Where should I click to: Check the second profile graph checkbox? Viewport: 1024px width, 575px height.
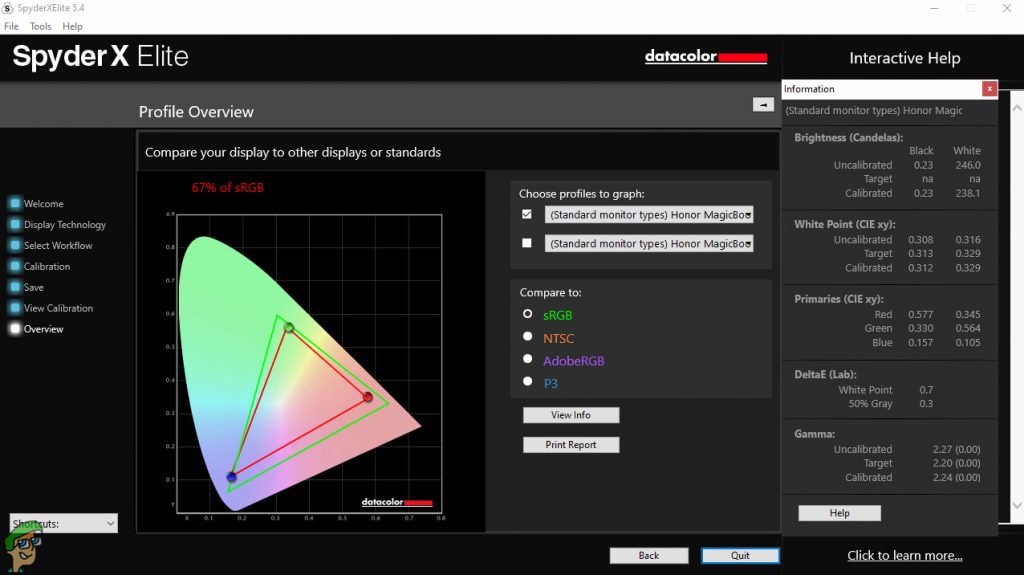(527, 243)
